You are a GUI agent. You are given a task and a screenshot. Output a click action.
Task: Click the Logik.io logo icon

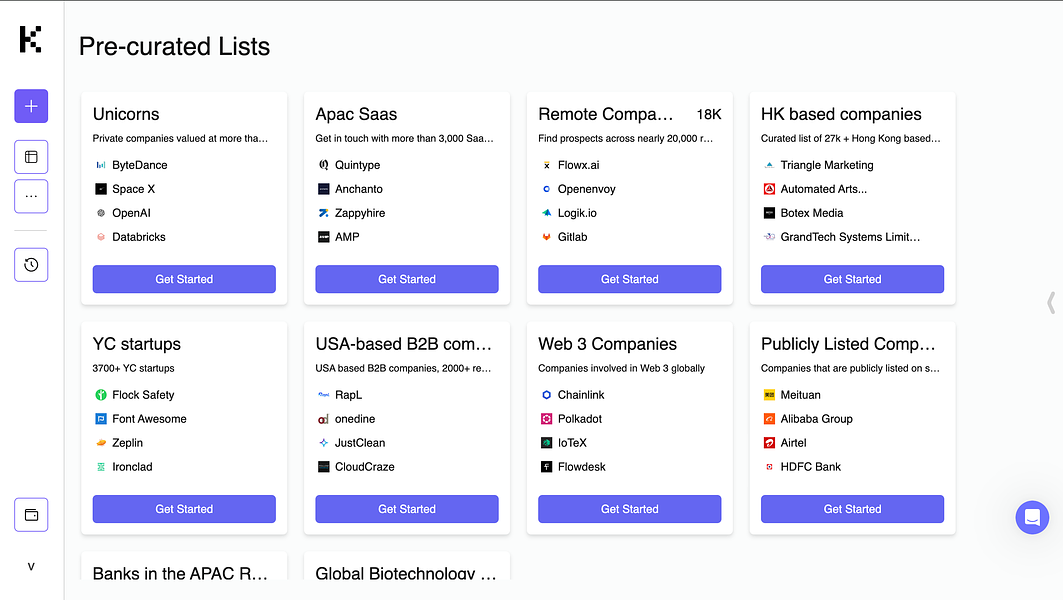(546, 213)
